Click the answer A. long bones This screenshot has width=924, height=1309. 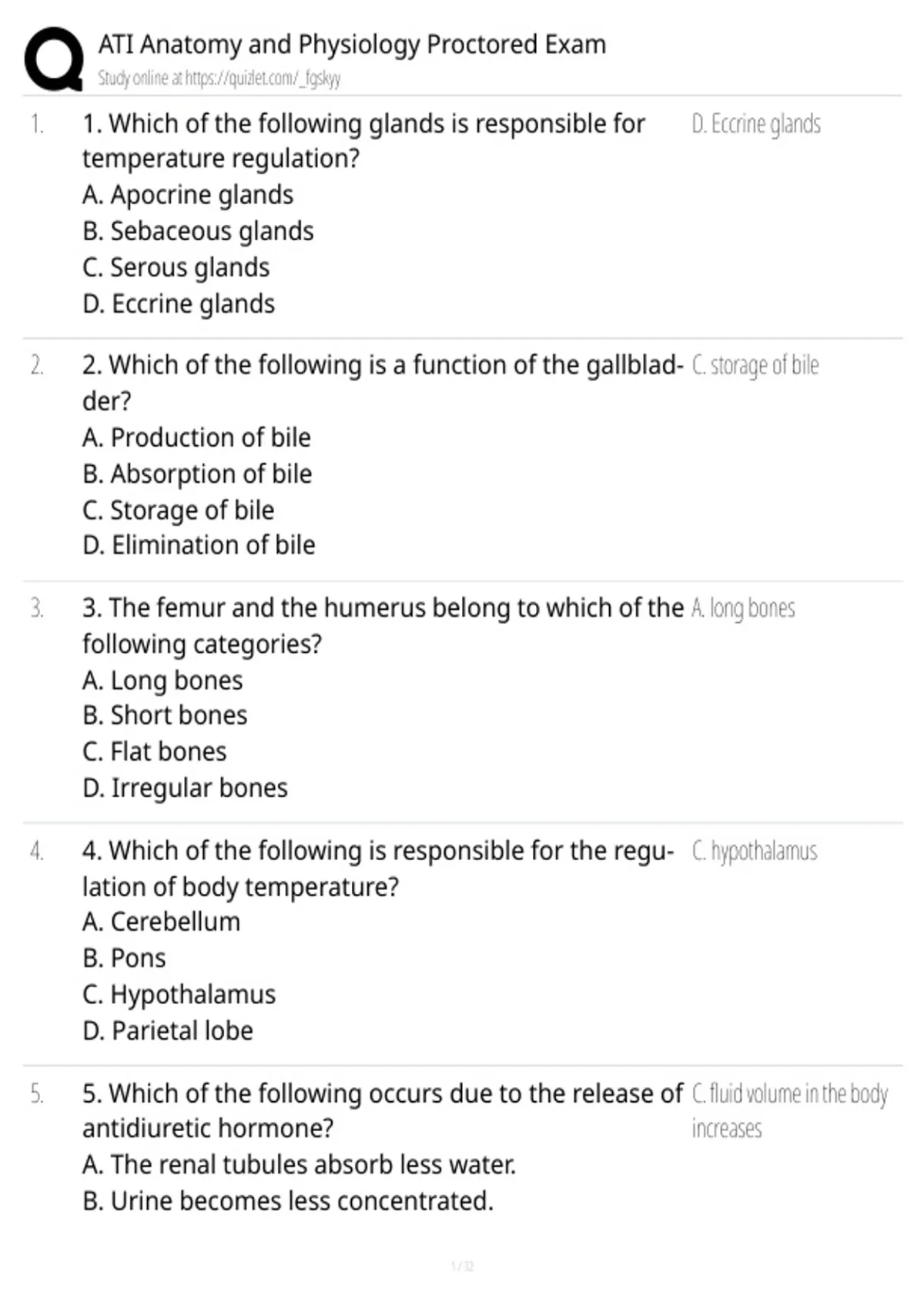coord(743,608)
